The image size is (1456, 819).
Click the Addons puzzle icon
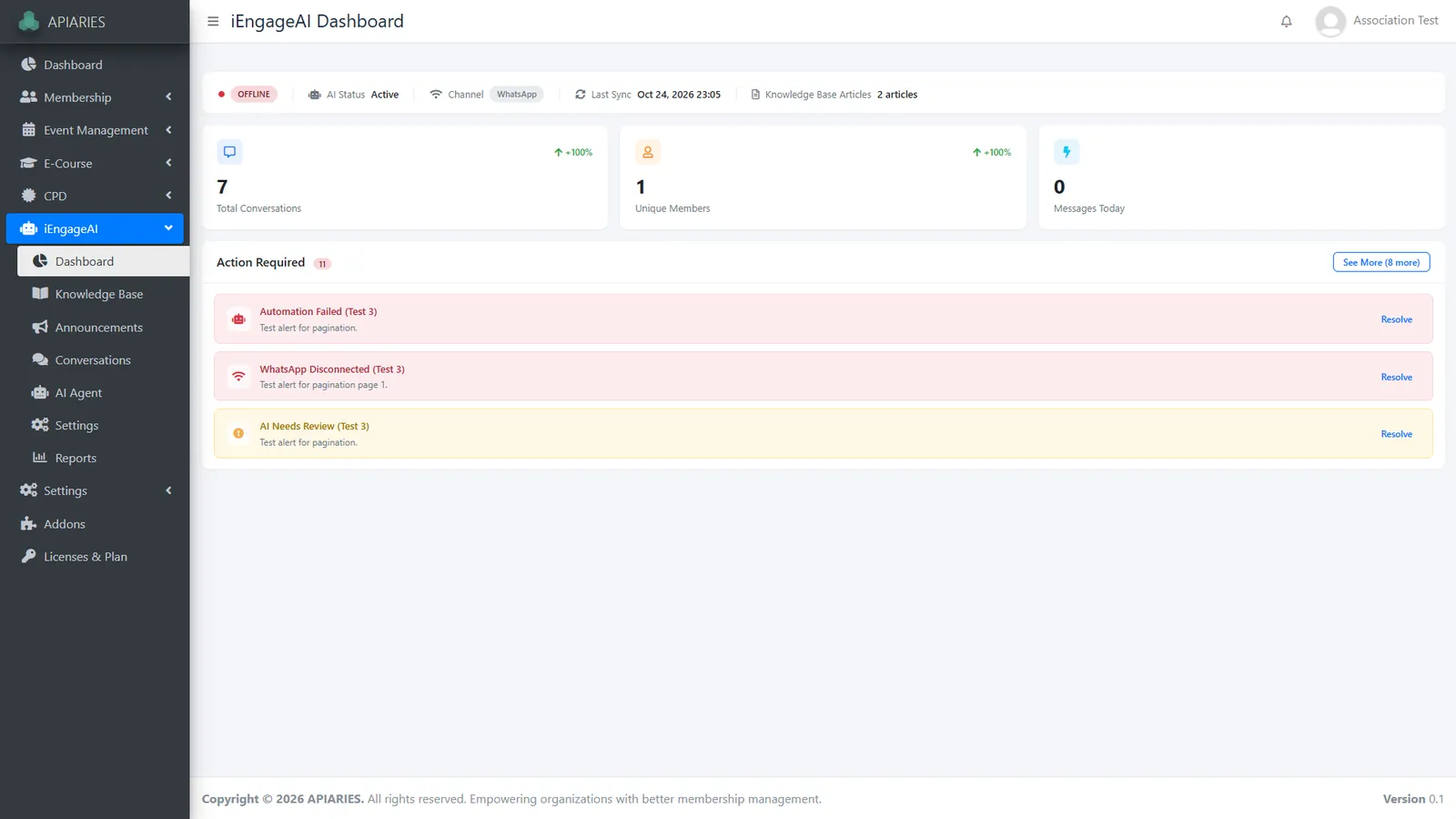click(29, 523)
